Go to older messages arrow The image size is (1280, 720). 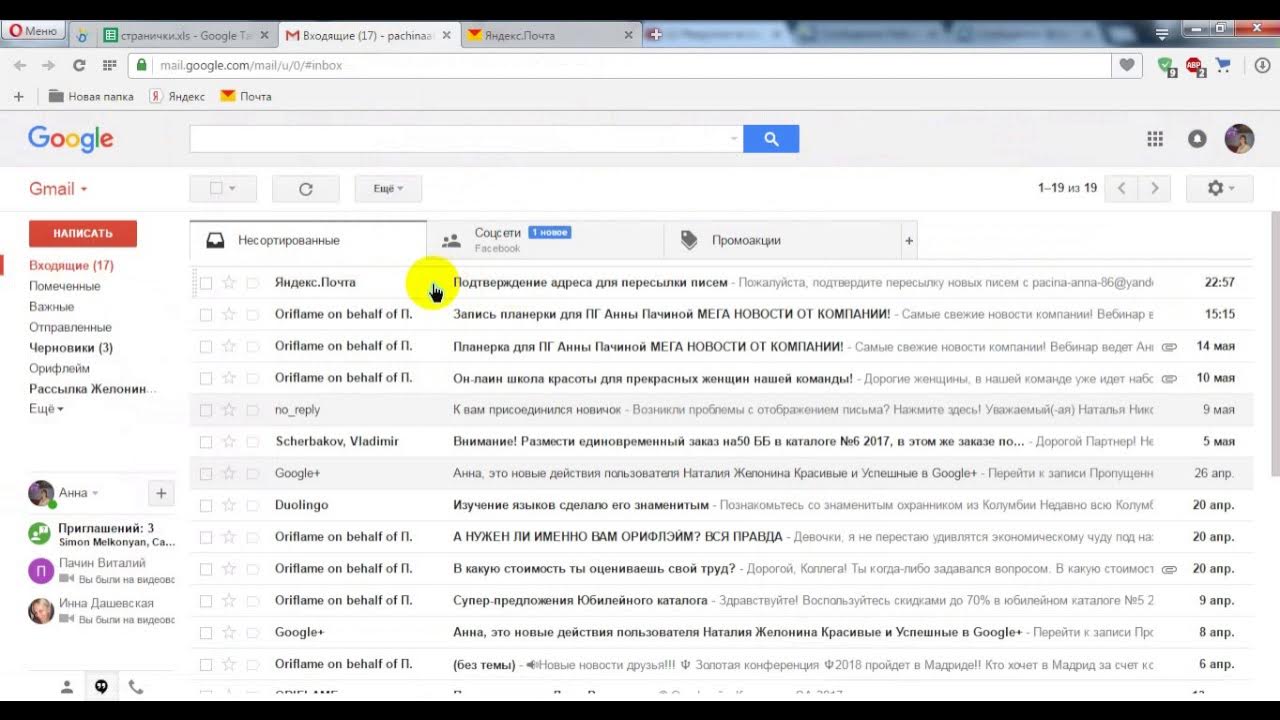[1155, 188]
